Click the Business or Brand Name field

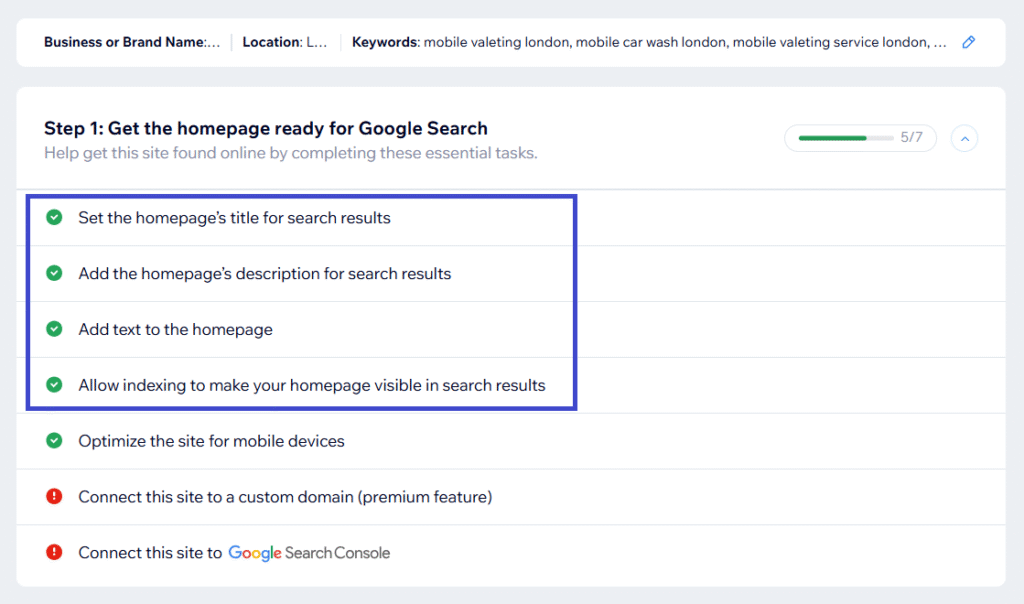click(132, 43)
